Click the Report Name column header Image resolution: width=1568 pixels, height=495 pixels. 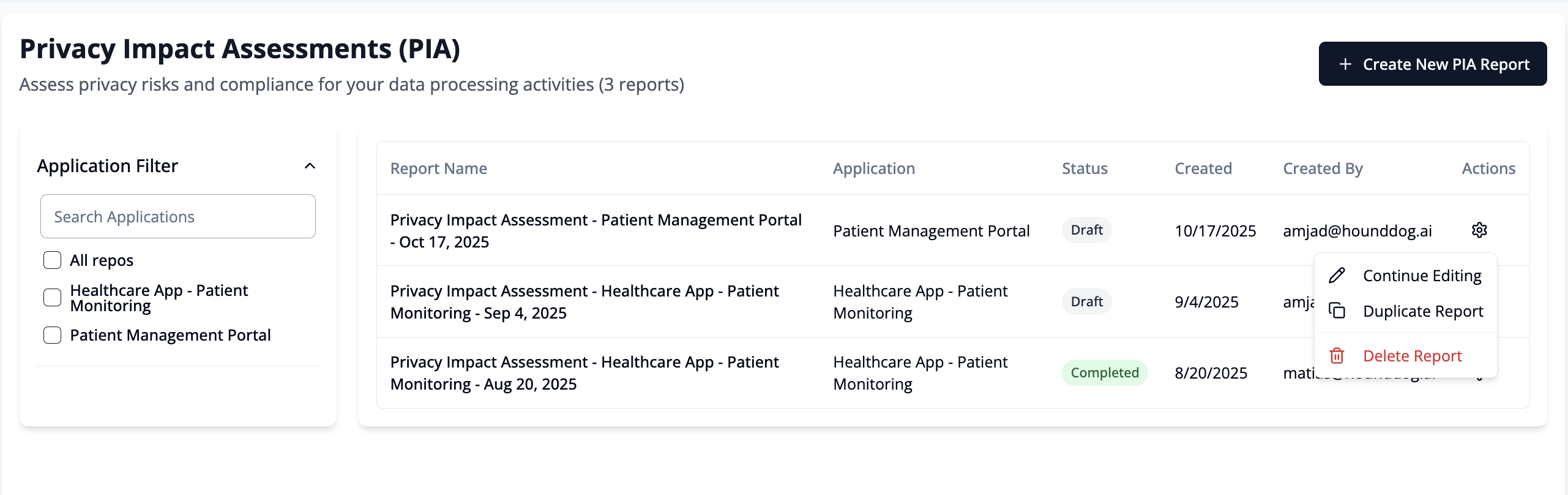click(439, 168)
